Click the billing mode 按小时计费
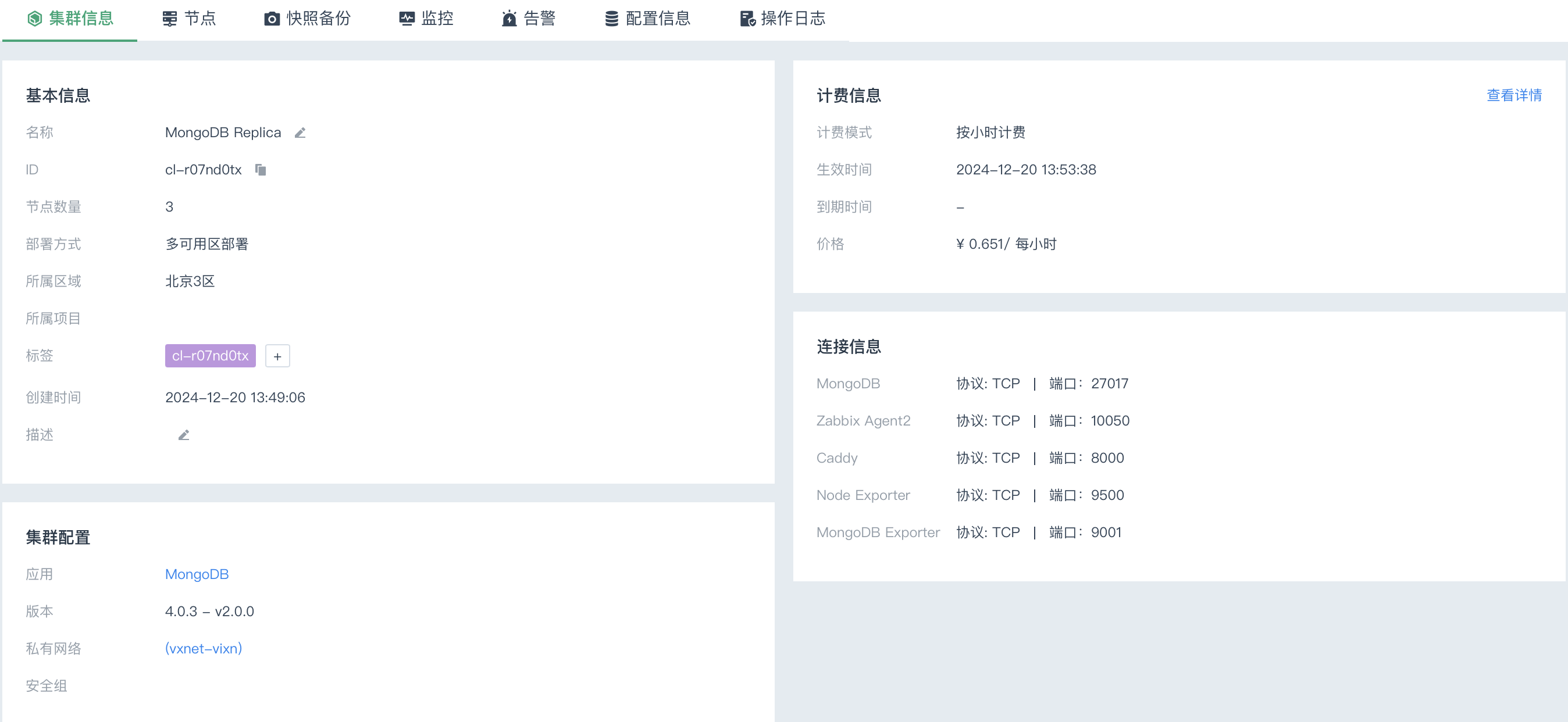Screen dimensions: 1568x722 [x=990, y=133]
